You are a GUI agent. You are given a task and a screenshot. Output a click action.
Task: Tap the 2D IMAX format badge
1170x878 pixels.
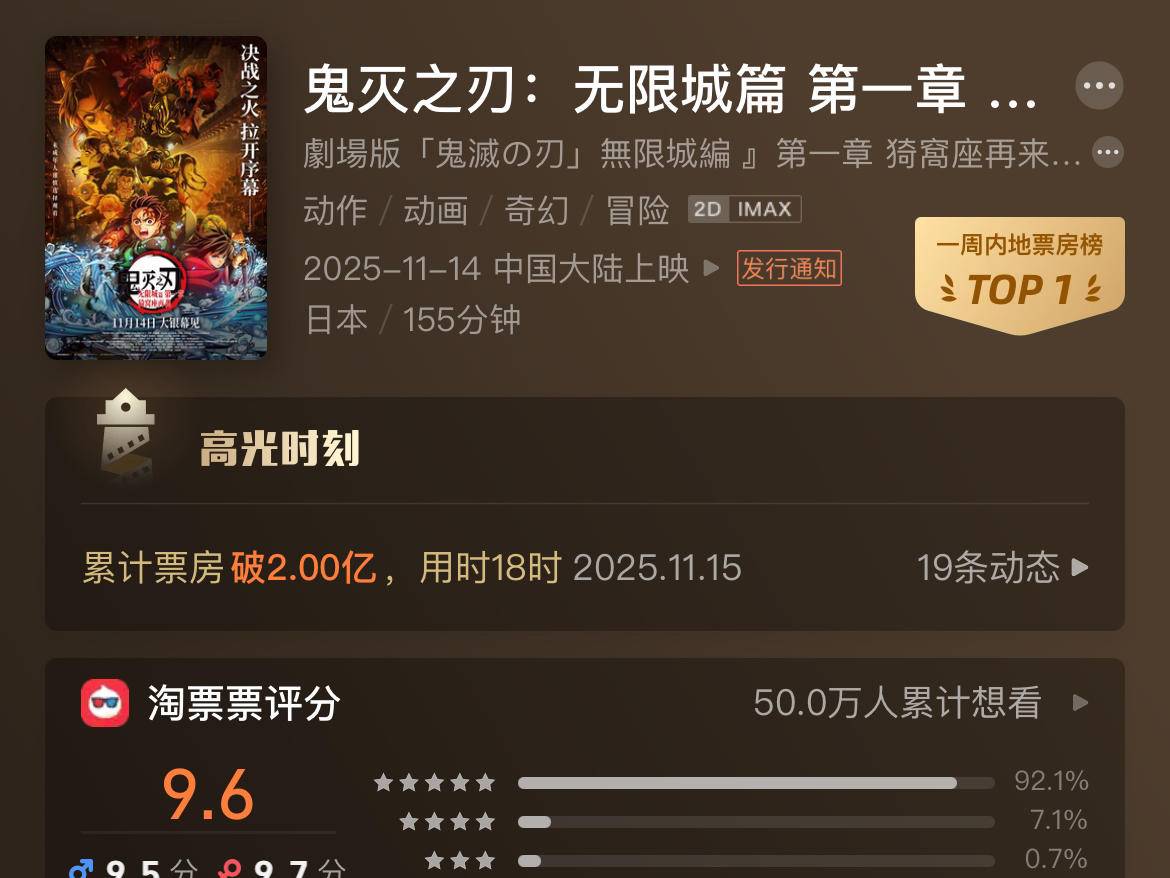tap(745, 209)
